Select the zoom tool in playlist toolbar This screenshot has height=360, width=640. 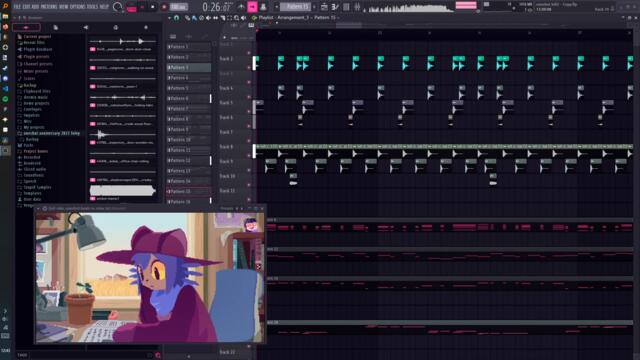237,18
